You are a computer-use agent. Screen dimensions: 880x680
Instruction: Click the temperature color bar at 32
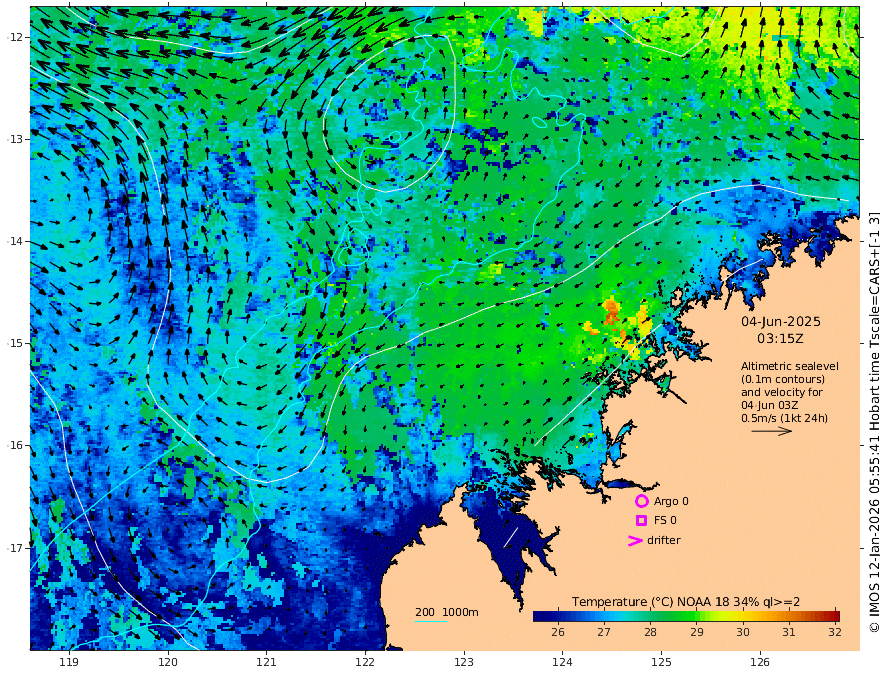835,616
